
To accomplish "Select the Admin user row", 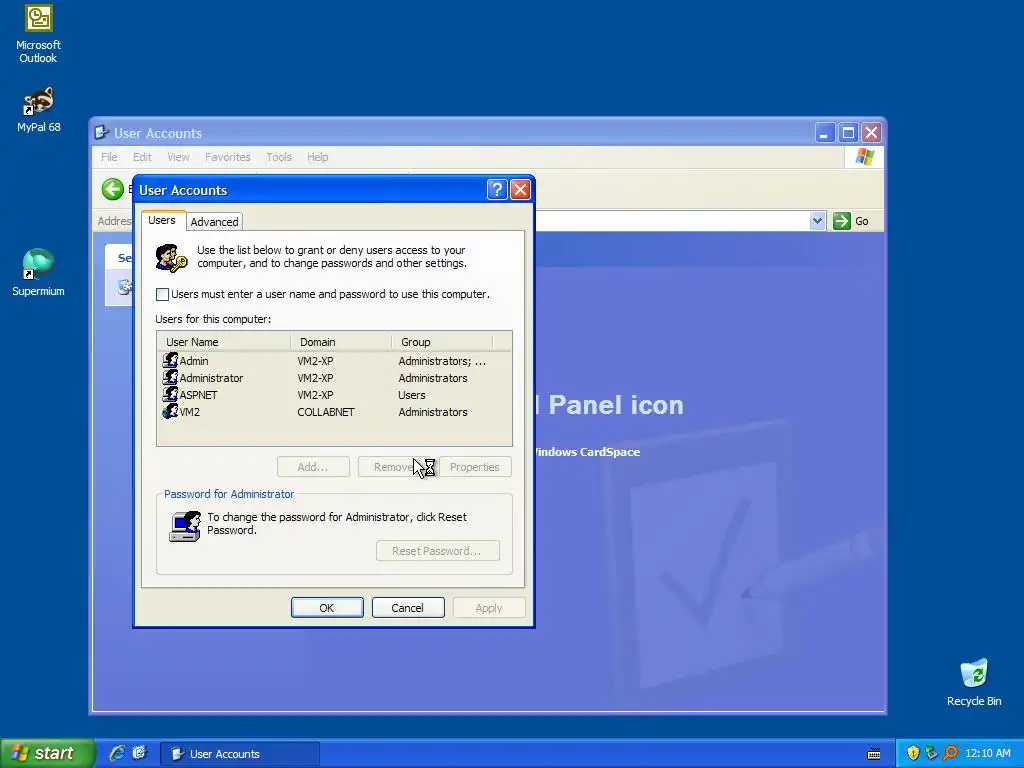I will click(x=334, y=361).
